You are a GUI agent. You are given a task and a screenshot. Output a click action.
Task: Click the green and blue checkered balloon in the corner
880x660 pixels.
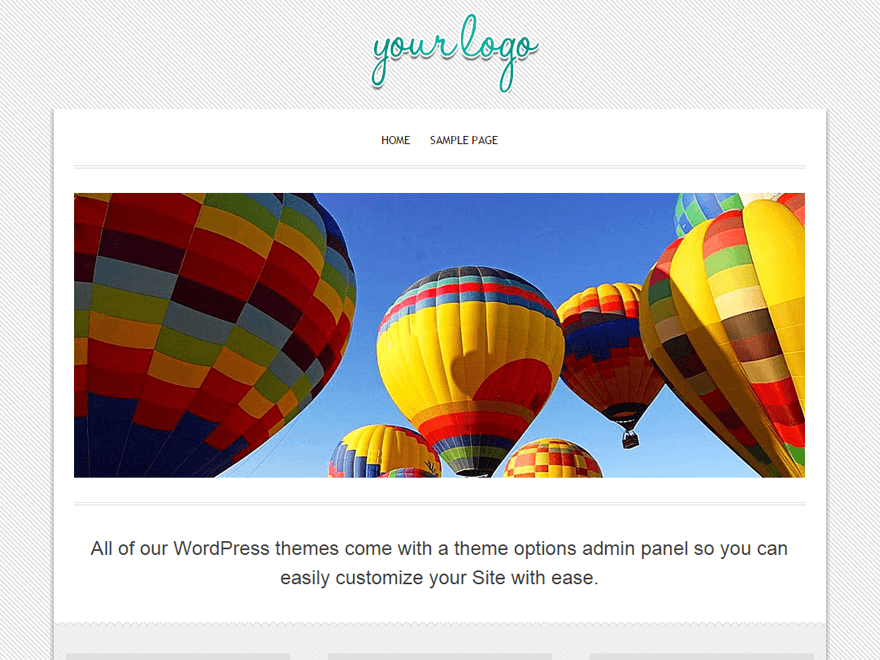tap(704, 210)
